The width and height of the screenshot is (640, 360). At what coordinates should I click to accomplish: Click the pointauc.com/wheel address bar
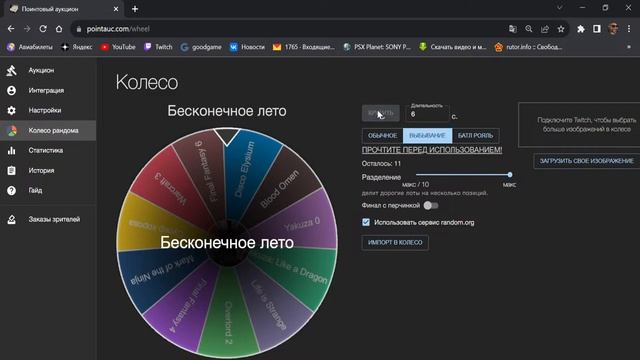click(x=286, y=29)
